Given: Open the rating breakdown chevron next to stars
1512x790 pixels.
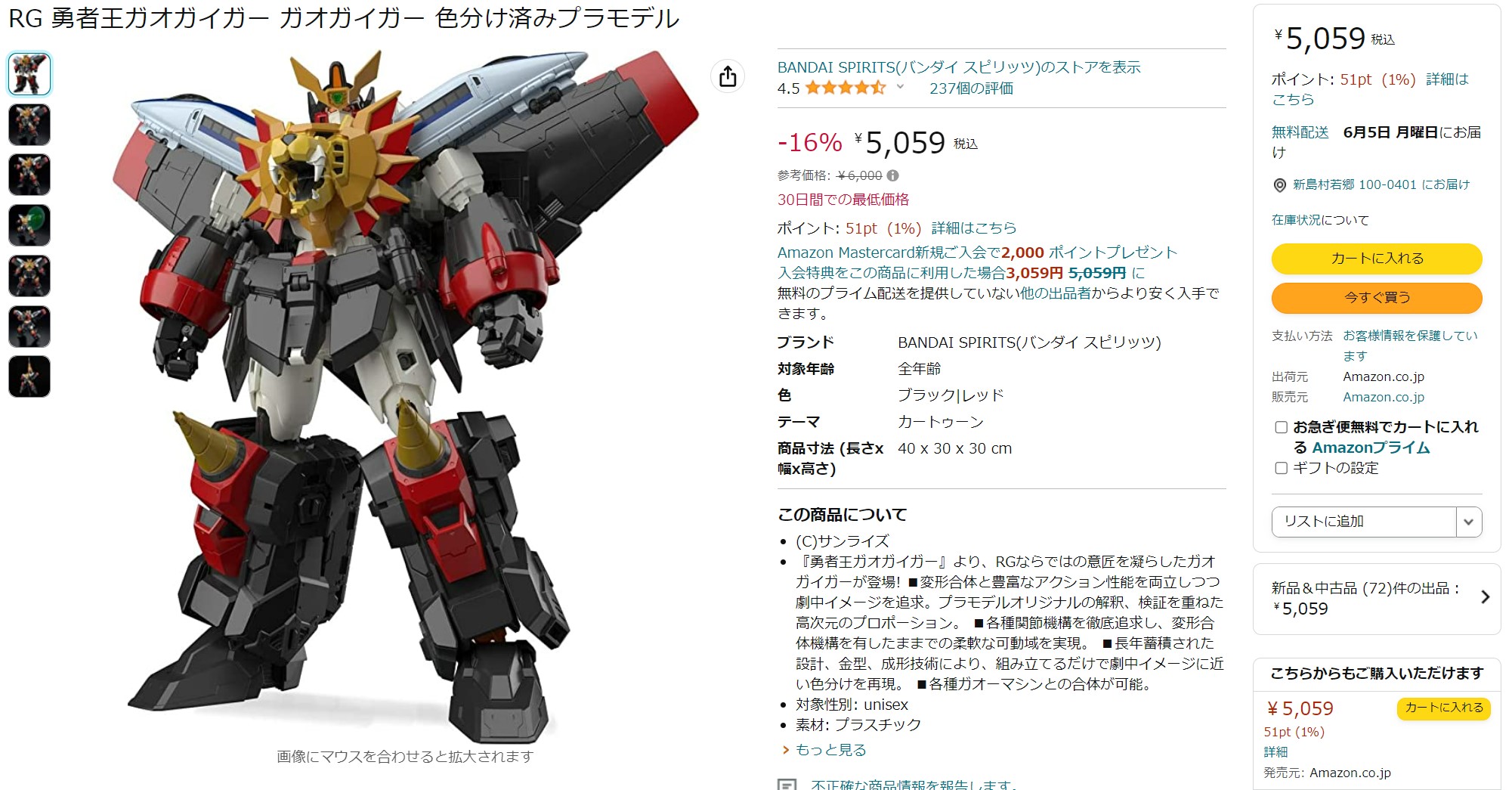Looking at the screenshot, I should [900, 87].
